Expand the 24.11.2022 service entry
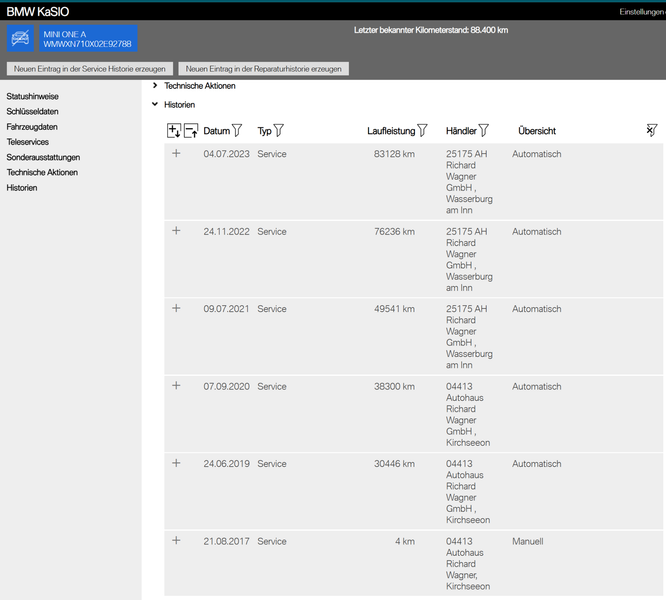The height and width of the screenshot is (600, 666). click(x=176, y=231)
